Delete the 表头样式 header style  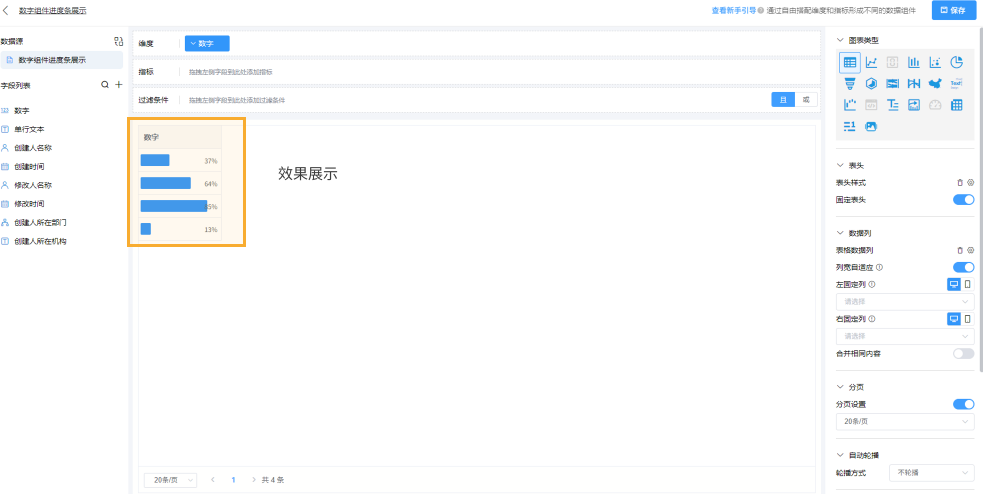(x=960, y=182)
